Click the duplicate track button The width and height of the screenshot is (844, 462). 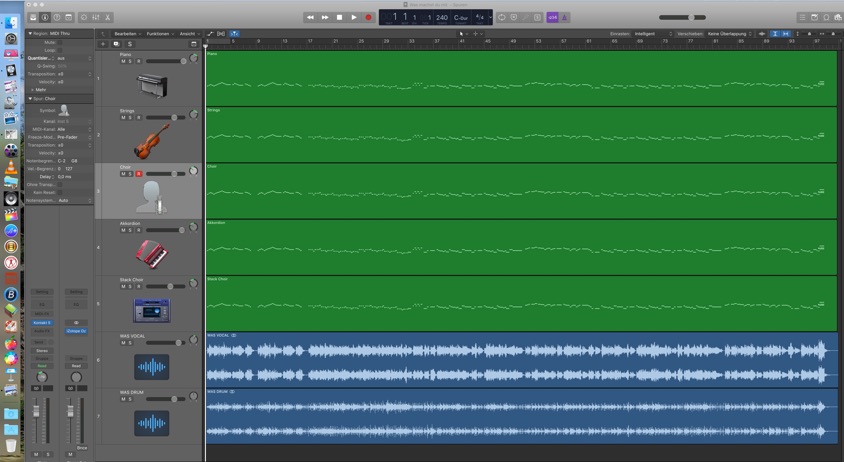[x=116, y=44]
